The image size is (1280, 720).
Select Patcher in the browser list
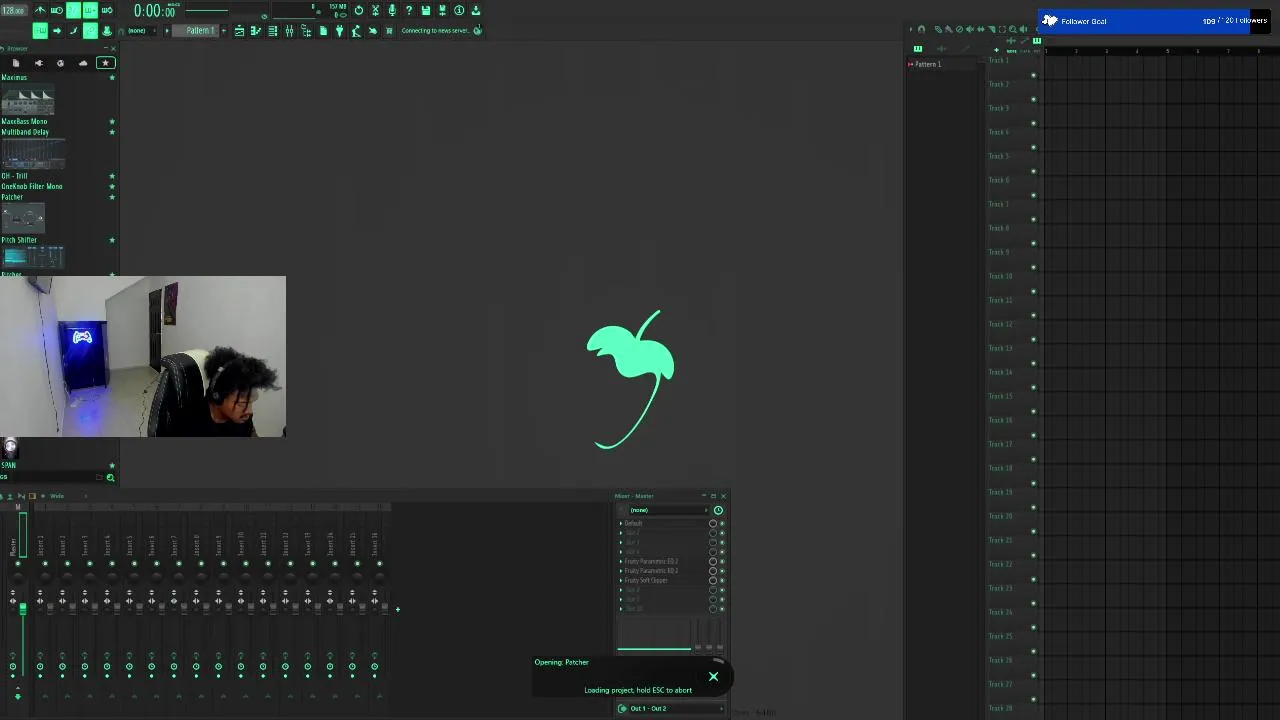(x=12, y=197)
